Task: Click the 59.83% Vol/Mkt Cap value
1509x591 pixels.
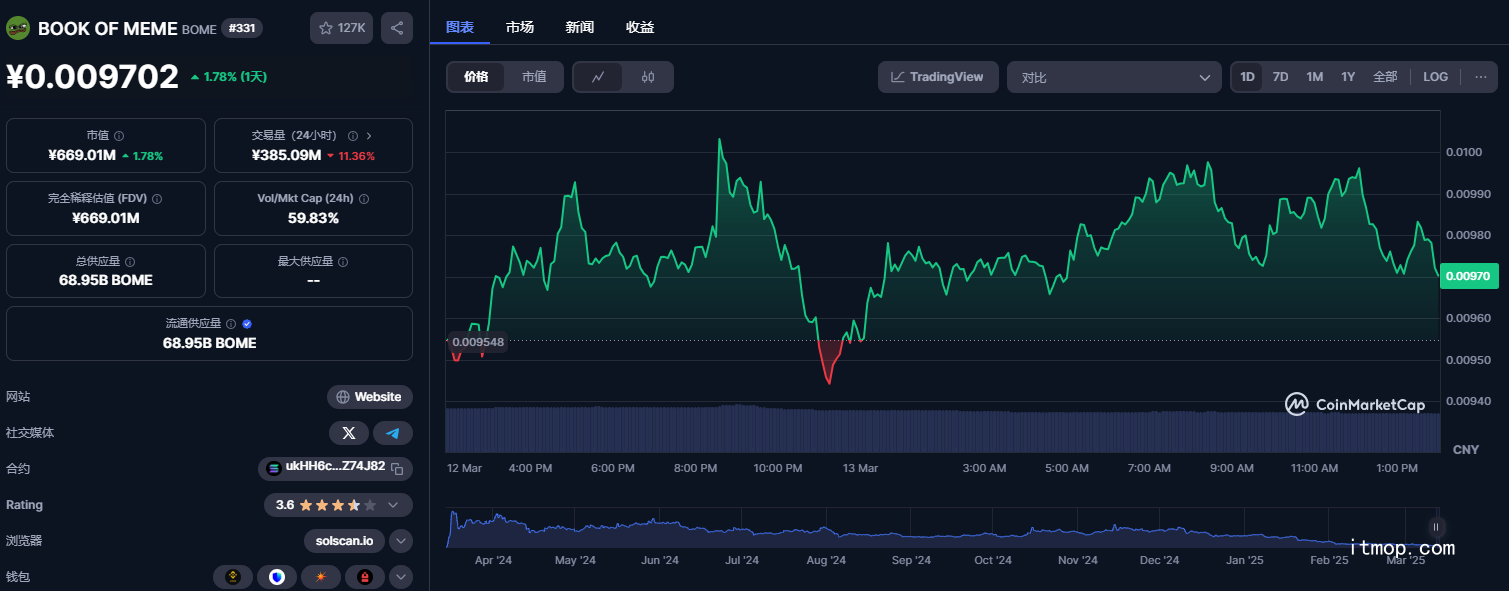Action: click(x=313, y=218)
